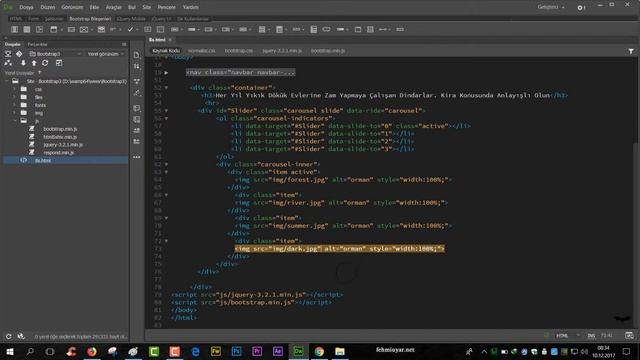
Task: Open the normalize.css related file tab
Action: 202,51
